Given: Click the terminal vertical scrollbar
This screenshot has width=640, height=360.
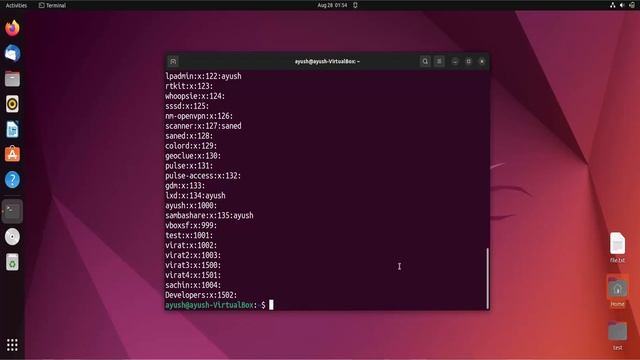Looking at the screenshot, I should 487,278.
